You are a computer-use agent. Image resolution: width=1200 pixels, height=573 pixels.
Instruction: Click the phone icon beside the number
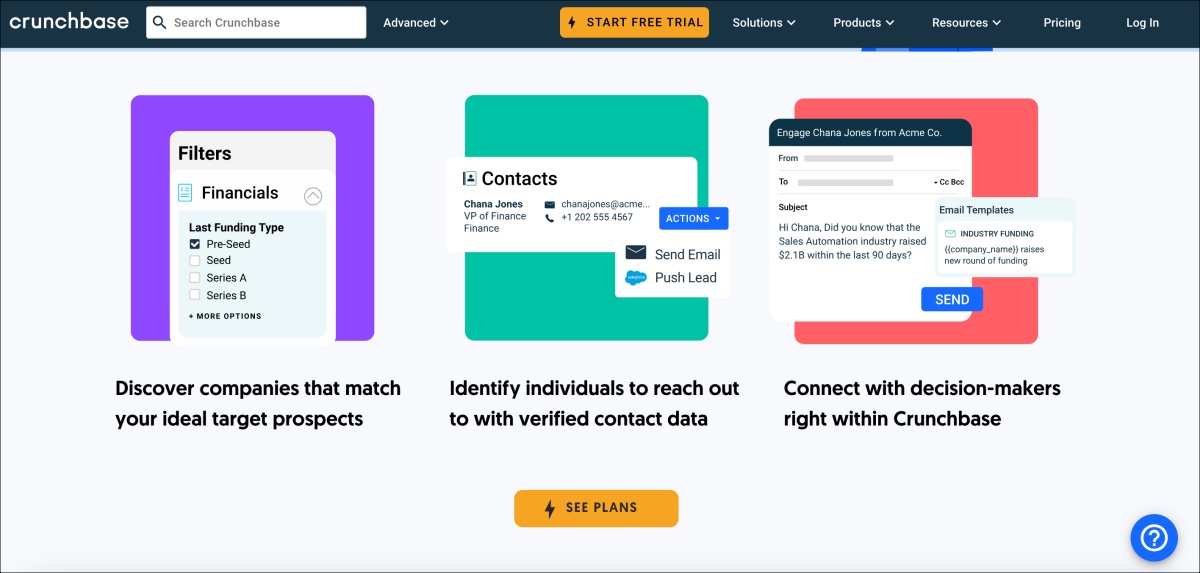point(550,217)
